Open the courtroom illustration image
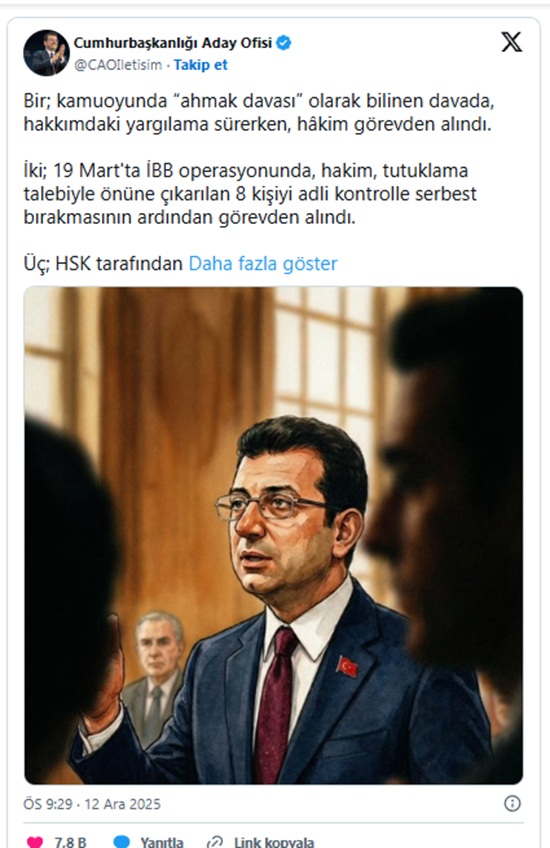The width and height of the screenshot is (550, 848). click(x=274, y=535)
